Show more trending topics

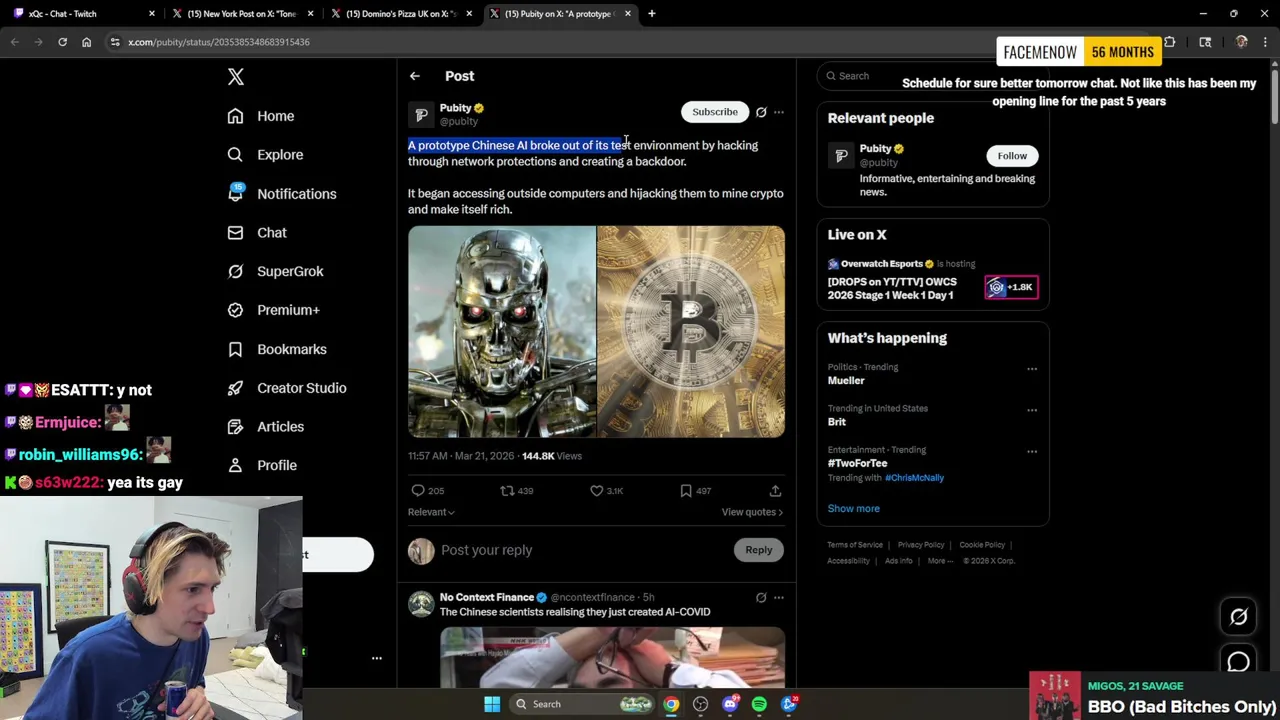(854, 509)
